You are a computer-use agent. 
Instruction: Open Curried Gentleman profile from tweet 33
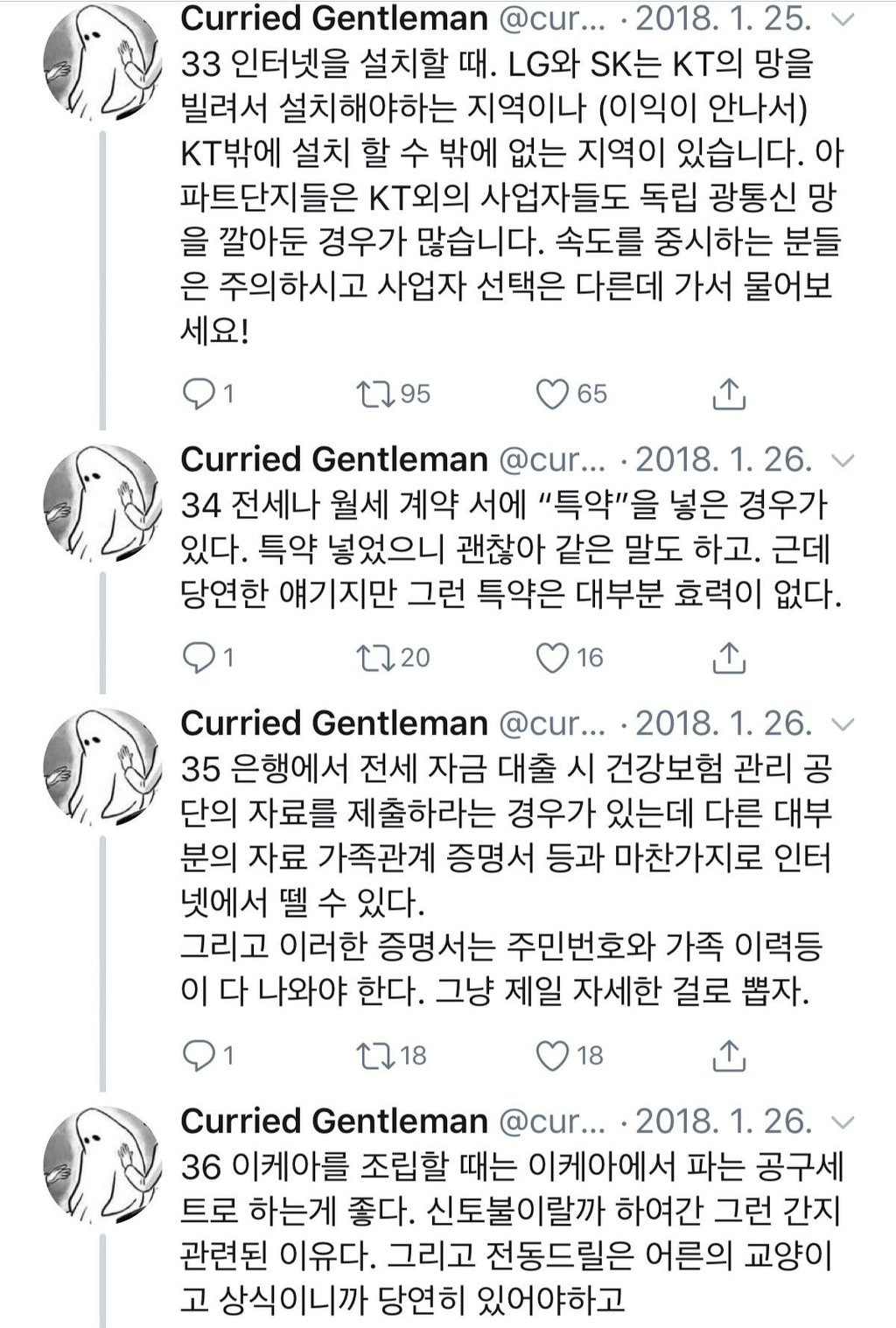click(x=333, y=18)
